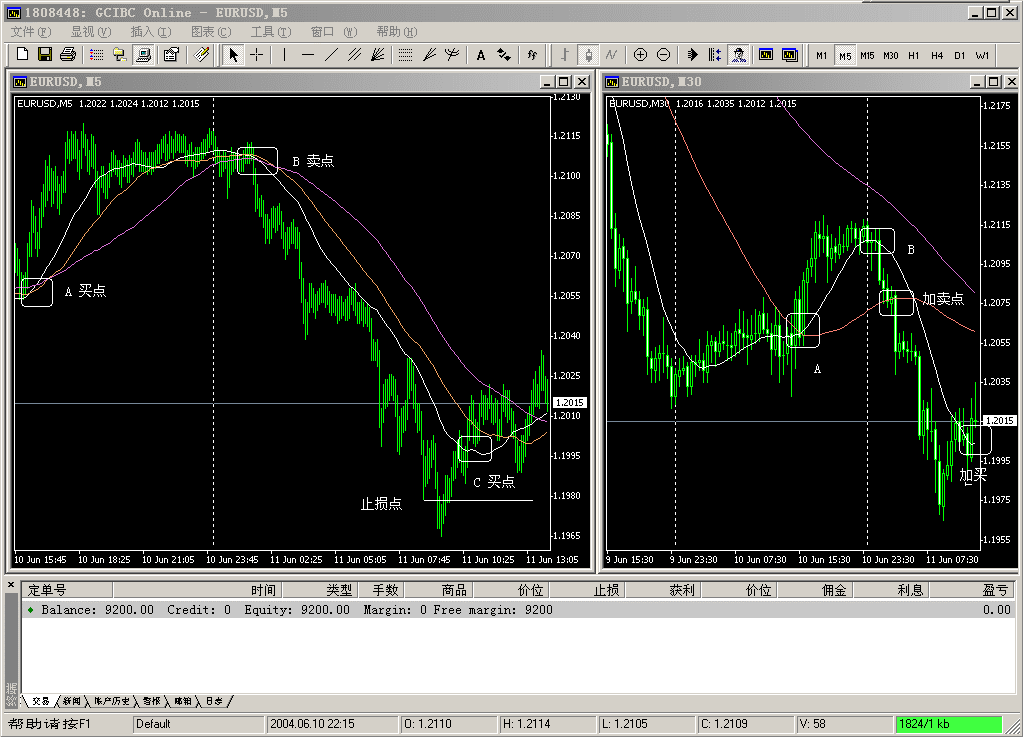Select the text label A tool
This screenshot has height=737, width=1023.
coord(481,55)
